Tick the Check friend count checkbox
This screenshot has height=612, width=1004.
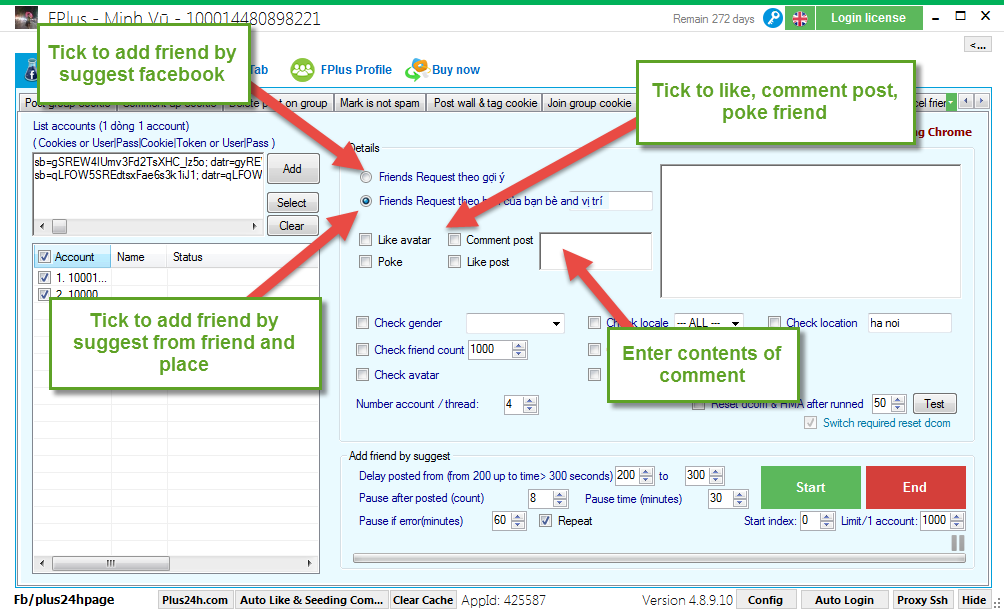[x=362, y=350]
